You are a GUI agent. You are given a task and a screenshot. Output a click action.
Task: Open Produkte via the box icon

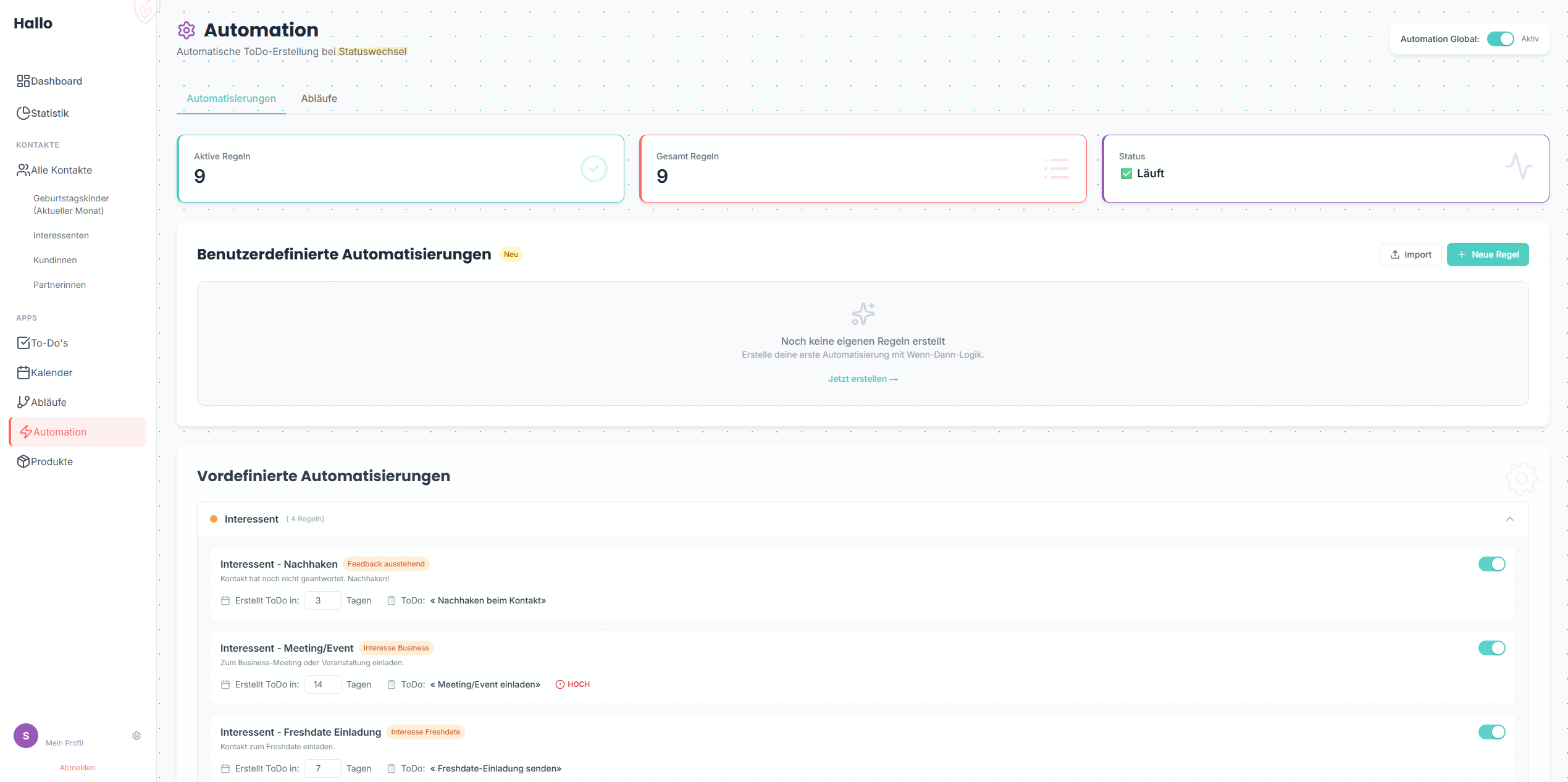[23, 461]
